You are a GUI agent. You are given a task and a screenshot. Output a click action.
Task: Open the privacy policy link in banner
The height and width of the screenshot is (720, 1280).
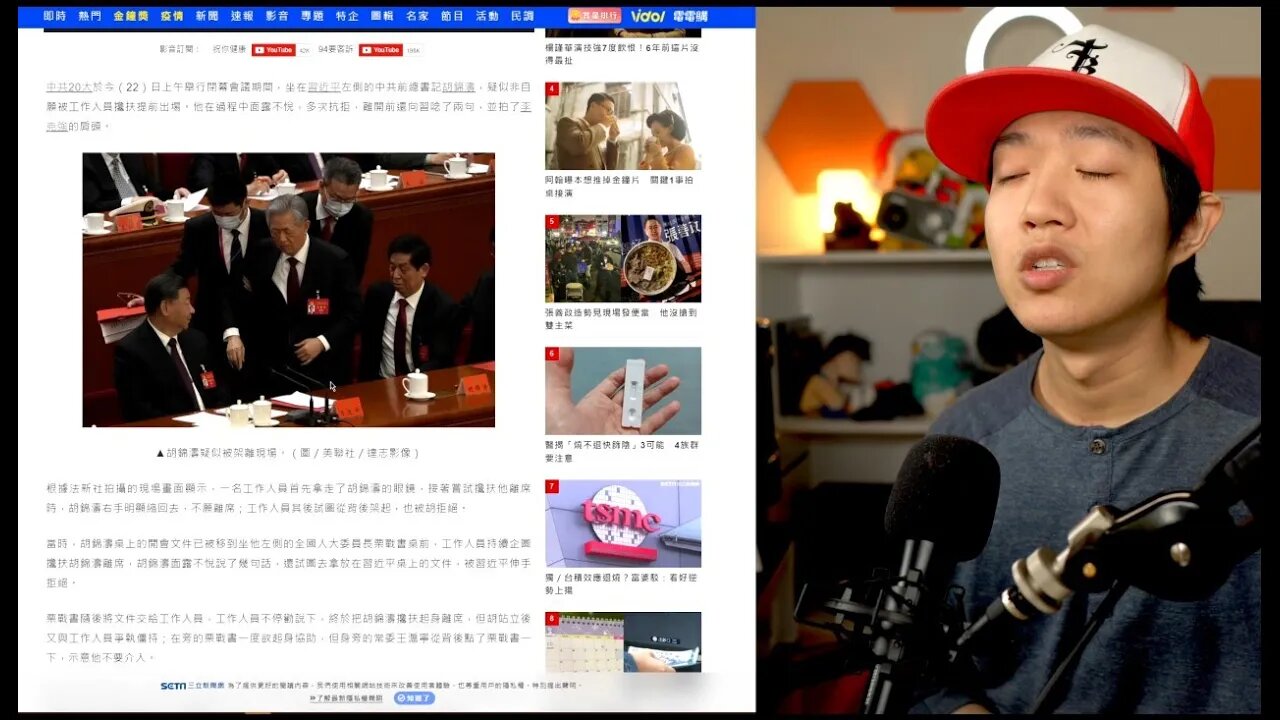pos(348,698)
